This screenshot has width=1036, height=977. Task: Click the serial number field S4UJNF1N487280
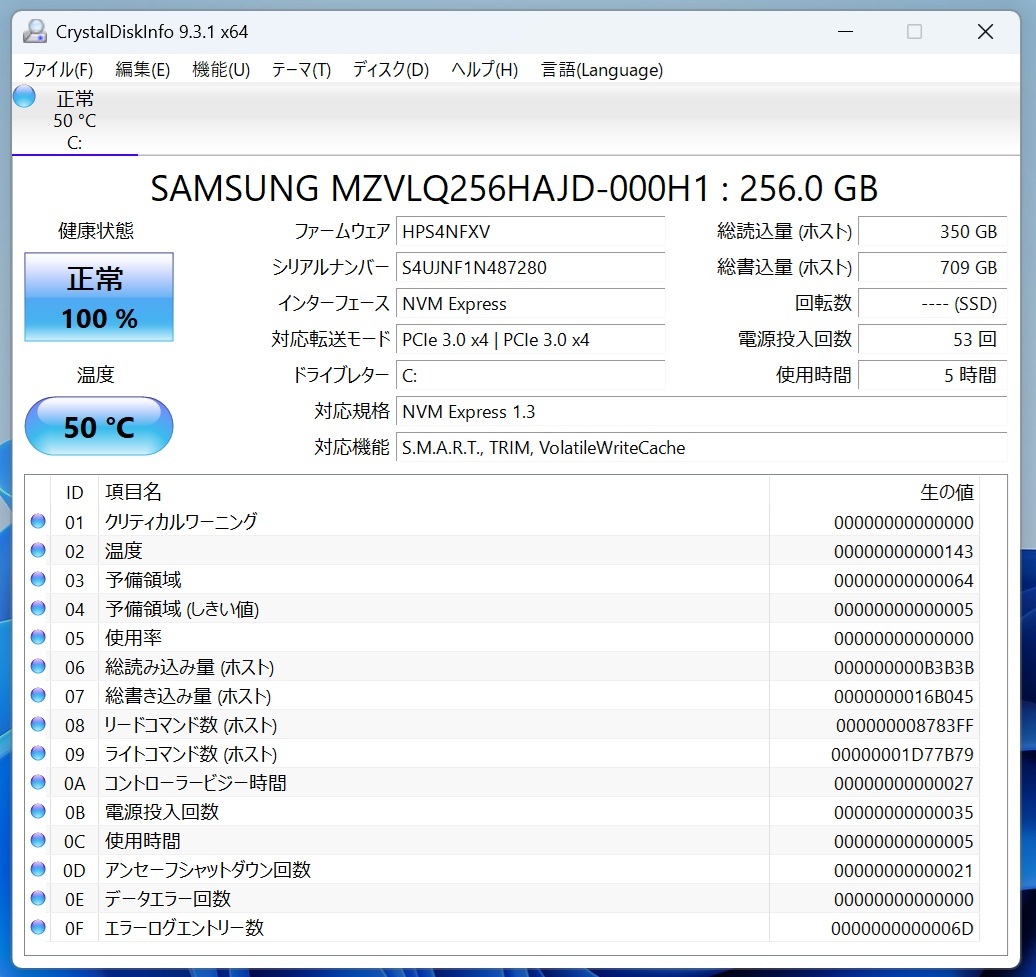531,268
